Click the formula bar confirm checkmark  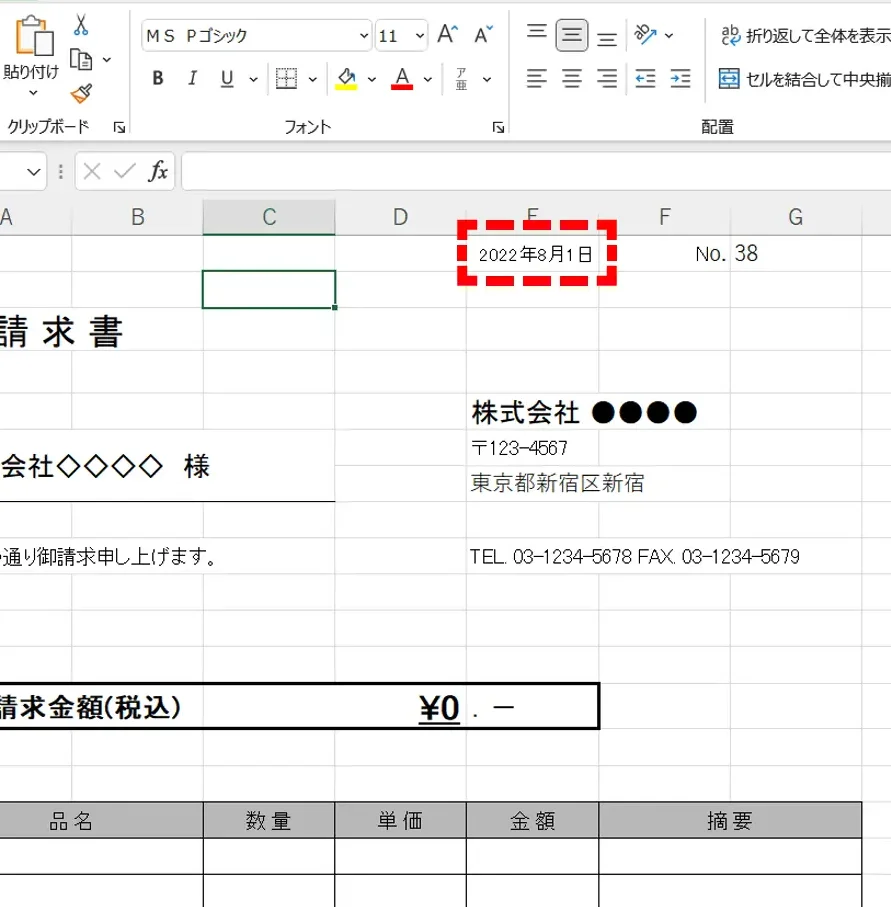(x=124, y=171)
